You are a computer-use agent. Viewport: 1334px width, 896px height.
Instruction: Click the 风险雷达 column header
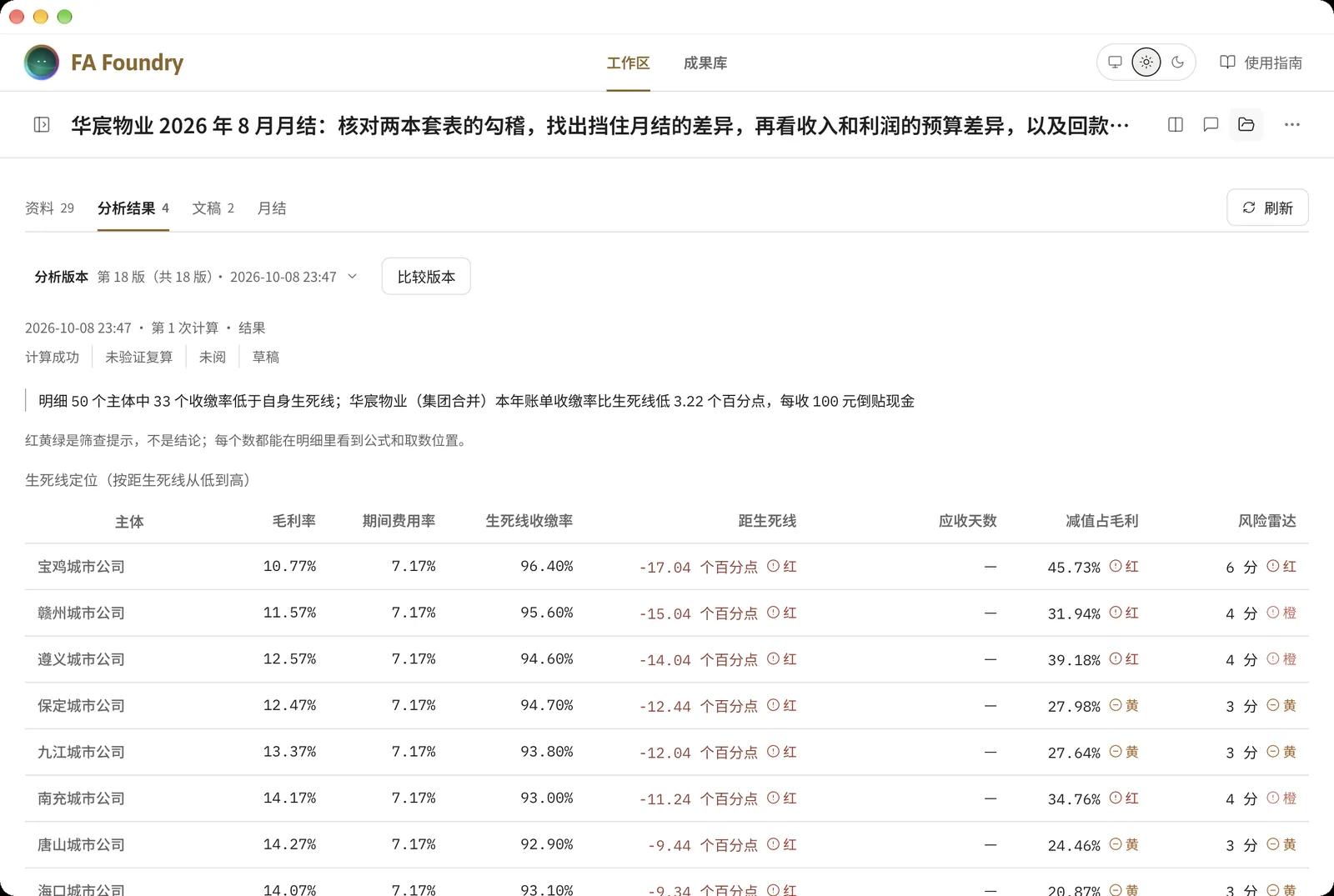[x=1267, y=521]
